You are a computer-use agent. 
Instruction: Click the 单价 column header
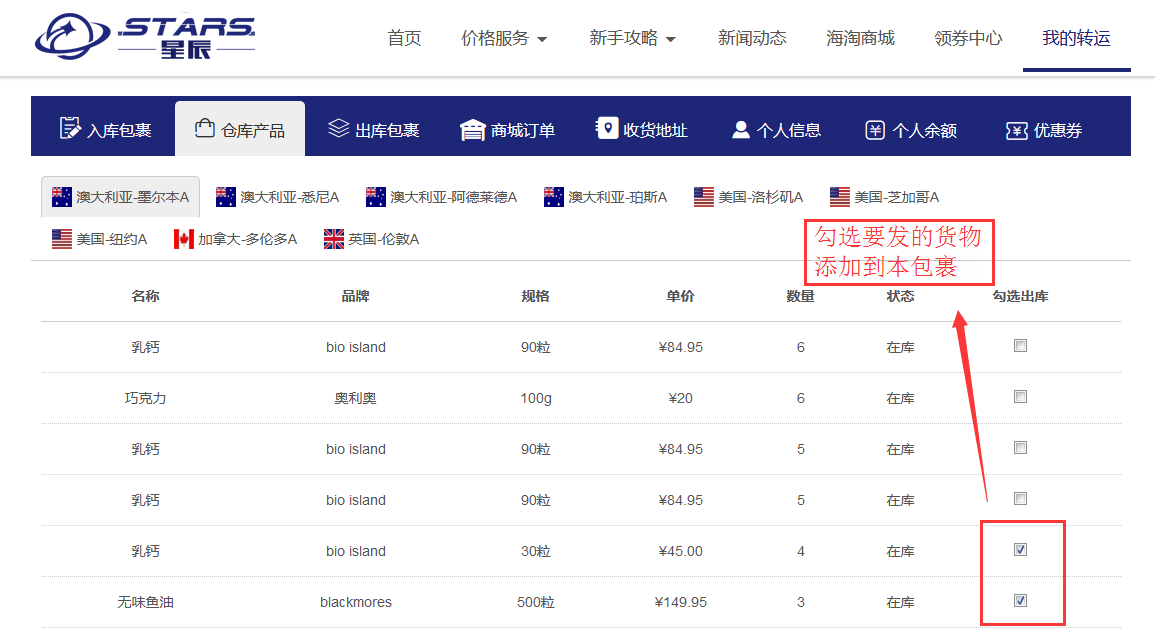(680, 296)
